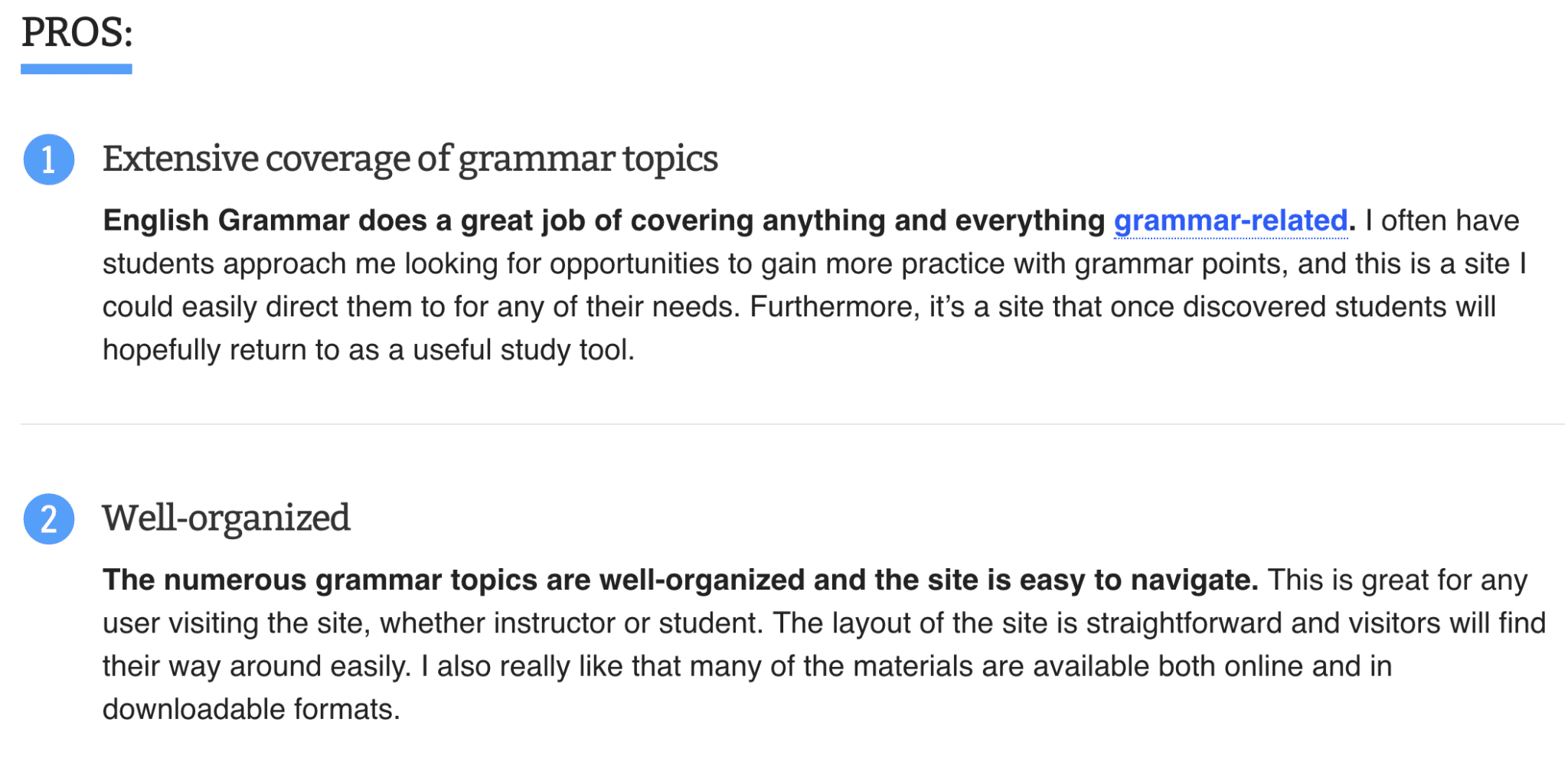1568x765 pixels.
Task: Click the Well-organized heading
Action: click(226, 518)
